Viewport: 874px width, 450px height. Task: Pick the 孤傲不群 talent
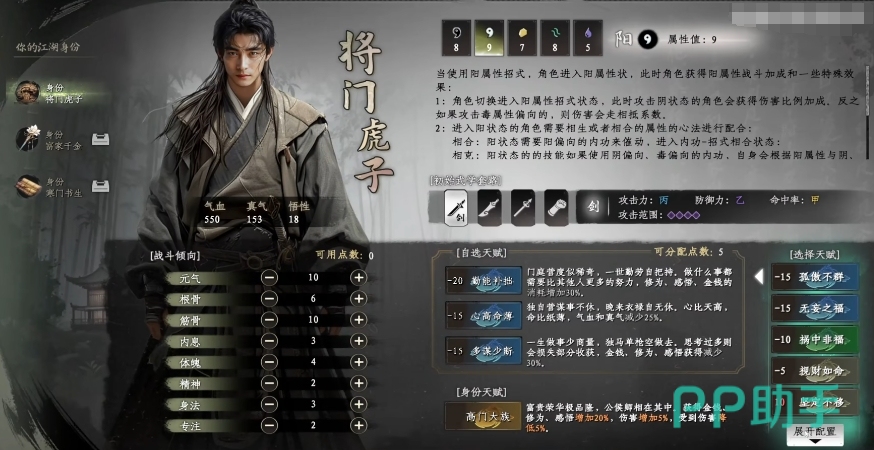pyautogui.click(x=814, y=277)
